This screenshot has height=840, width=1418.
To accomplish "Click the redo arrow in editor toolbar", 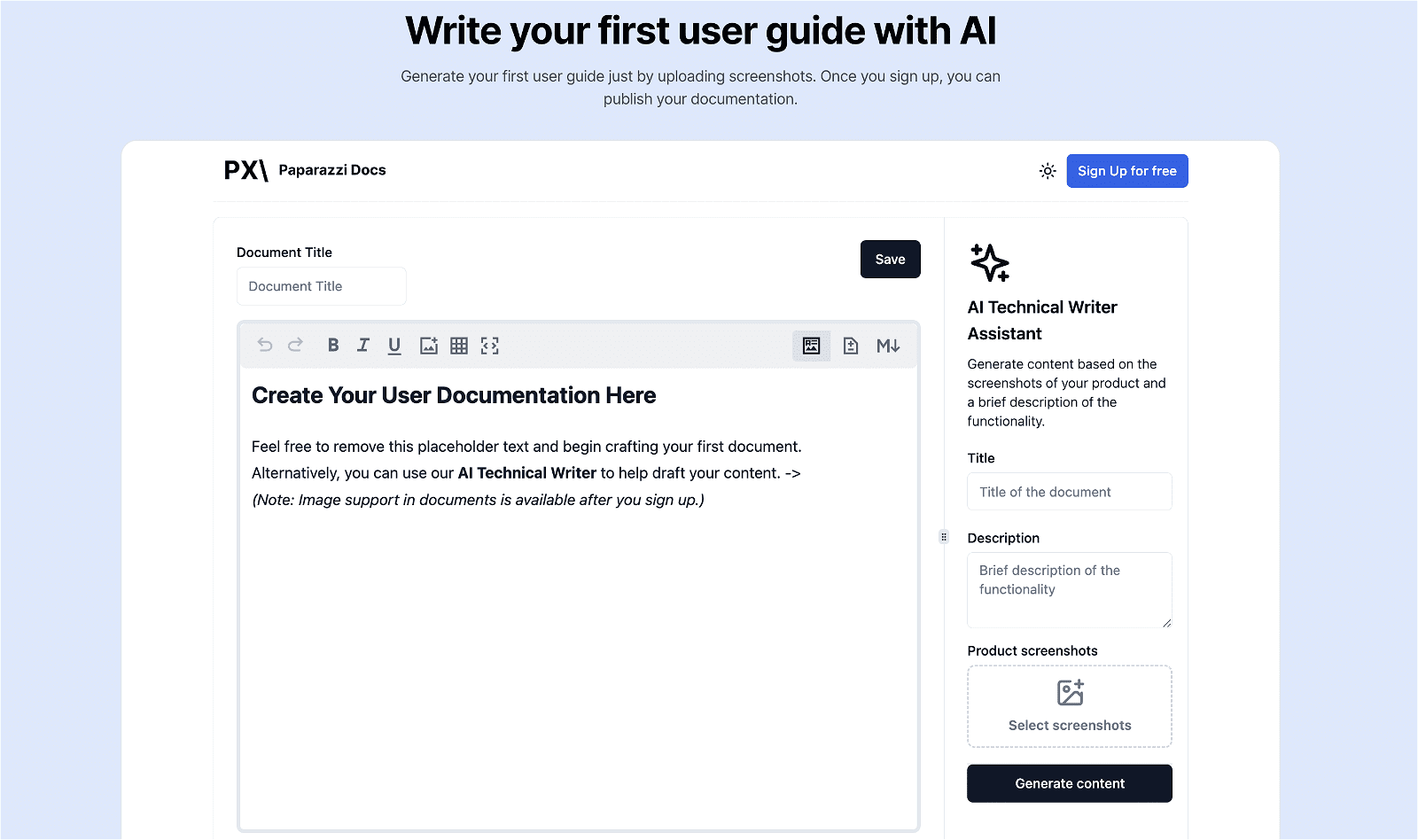I will (295, 346).
